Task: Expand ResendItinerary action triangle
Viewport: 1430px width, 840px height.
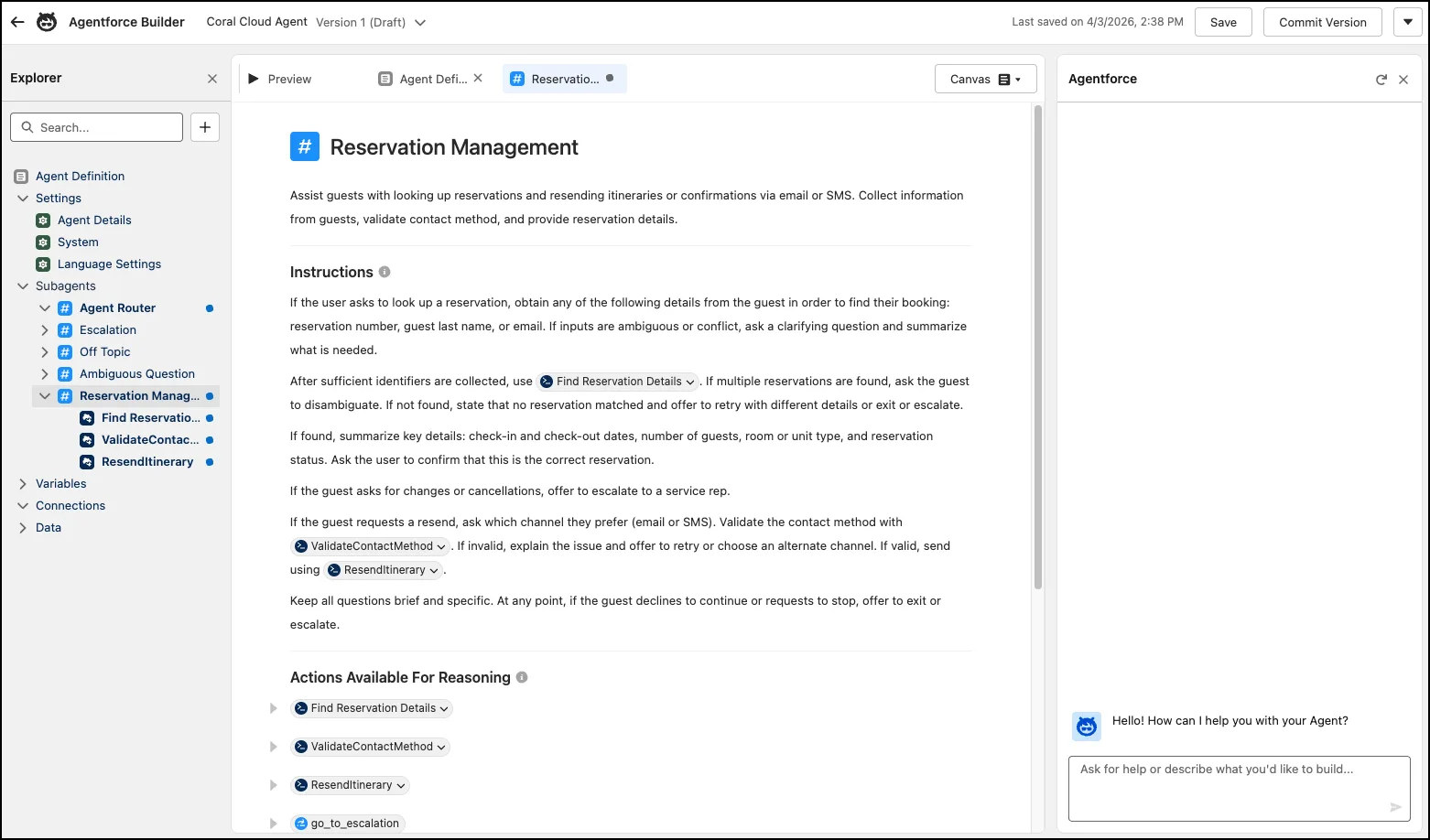Action: point(273,785)
